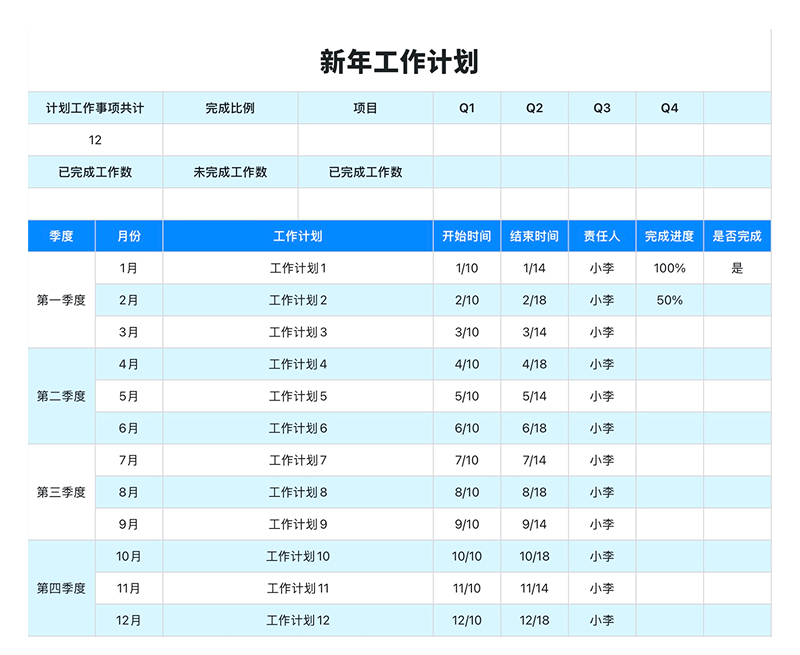Click the 8/10 start date cell
The height and width of the screenshot is (655, 800).
click(x=467, y=492)
